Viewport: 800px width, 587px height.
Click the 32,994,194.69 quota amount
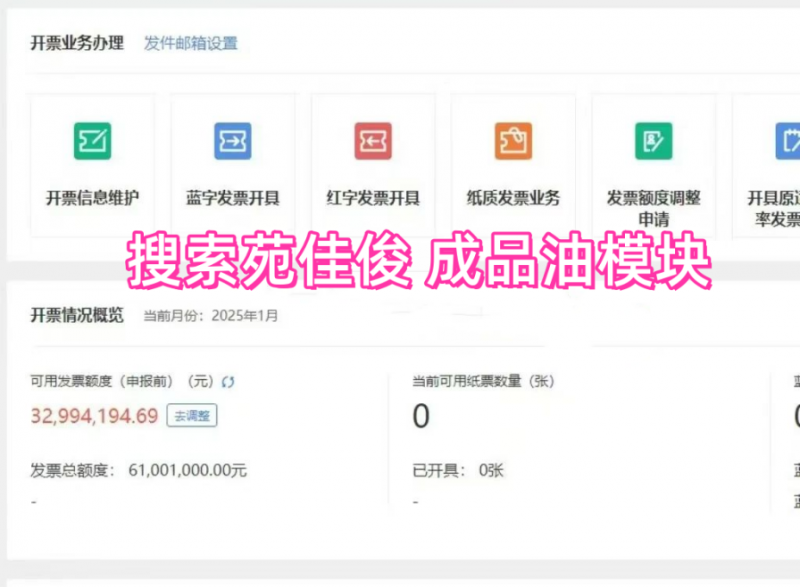[94, 416]
